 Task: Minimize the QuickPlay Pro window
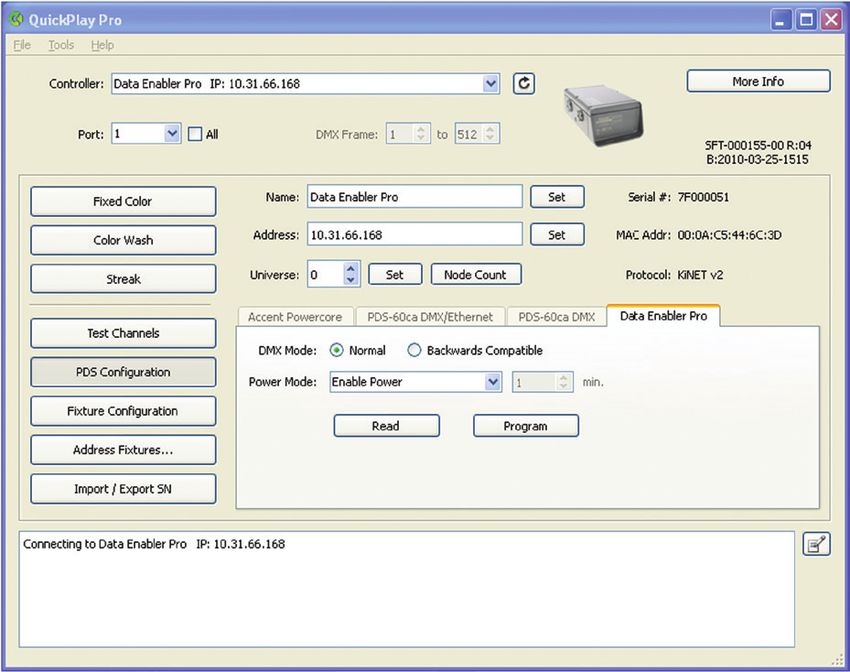coord(781,21)
